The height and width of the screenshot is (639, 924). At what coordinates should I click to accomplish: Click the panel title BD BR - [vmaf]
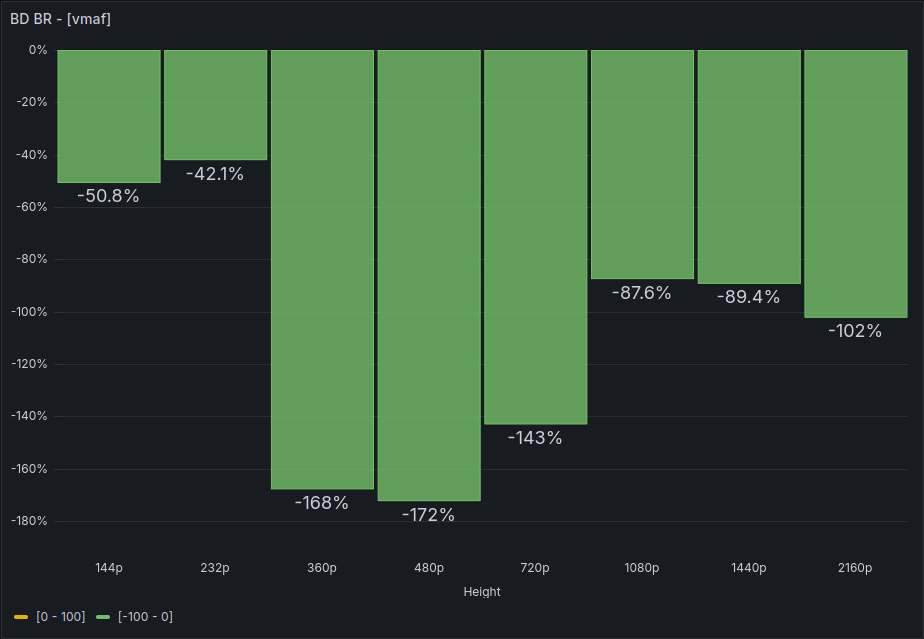(60, 18)
